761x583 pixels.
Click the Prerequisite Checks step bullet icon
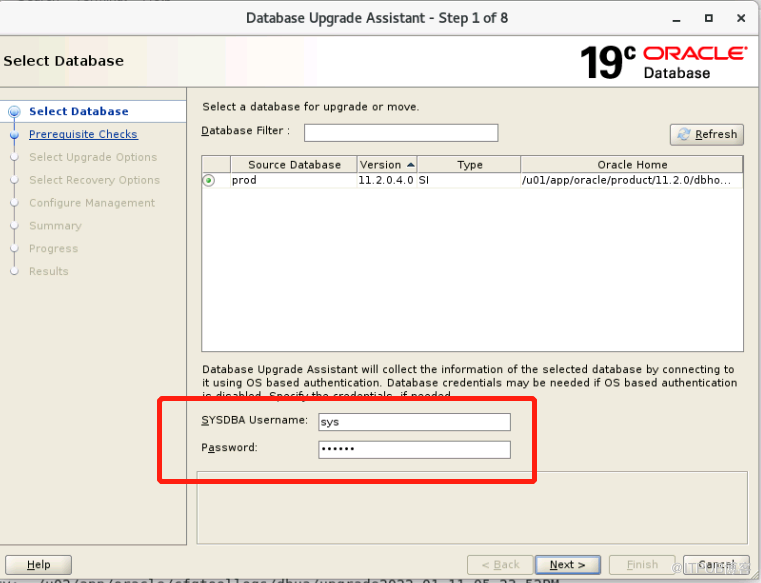click(15, 134)
